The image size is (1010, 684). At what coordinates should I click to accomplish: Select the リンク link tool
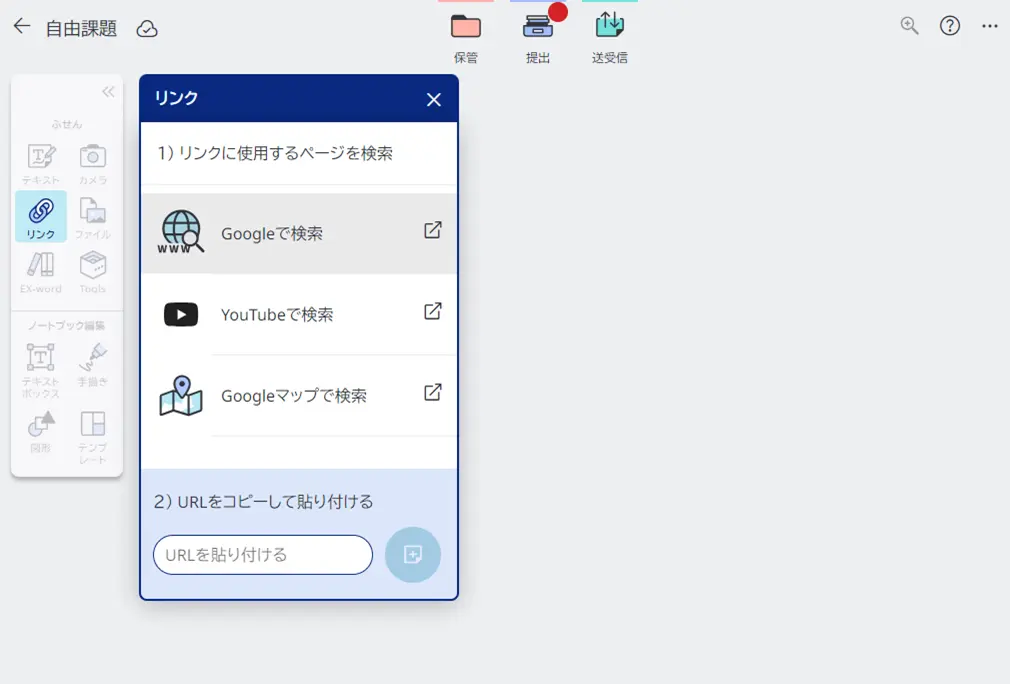tap(40, 218)
